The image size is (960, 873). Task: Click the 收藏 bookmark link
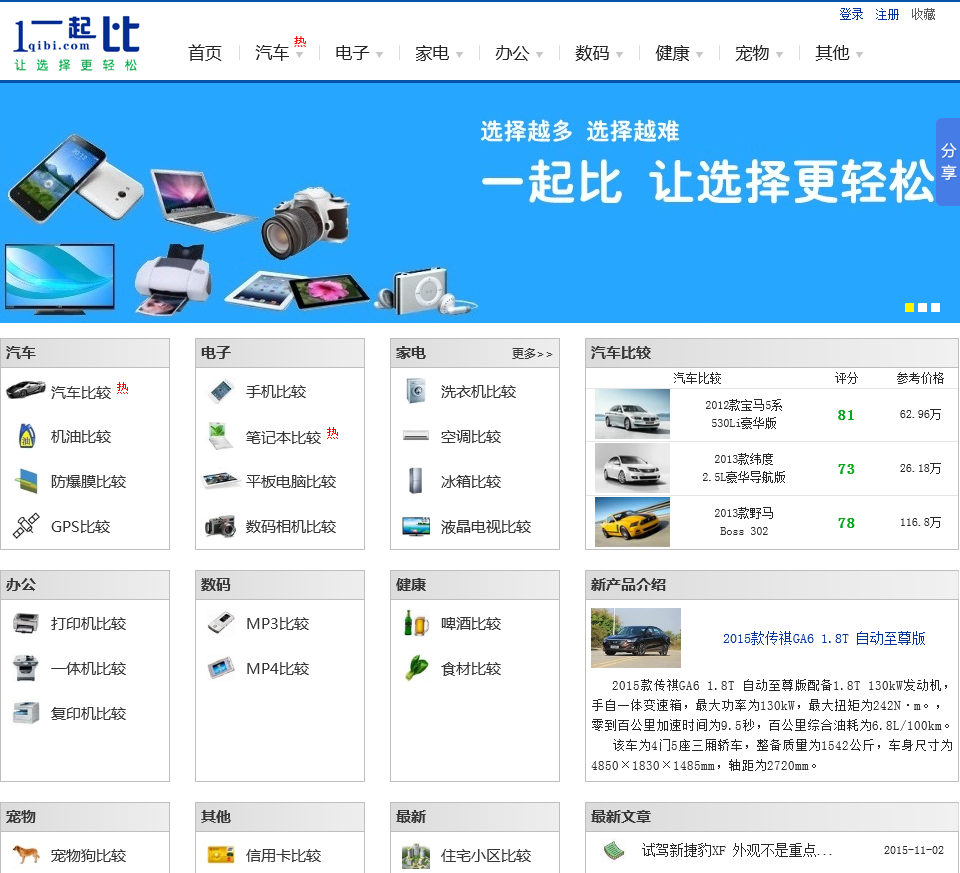point(923,14)
